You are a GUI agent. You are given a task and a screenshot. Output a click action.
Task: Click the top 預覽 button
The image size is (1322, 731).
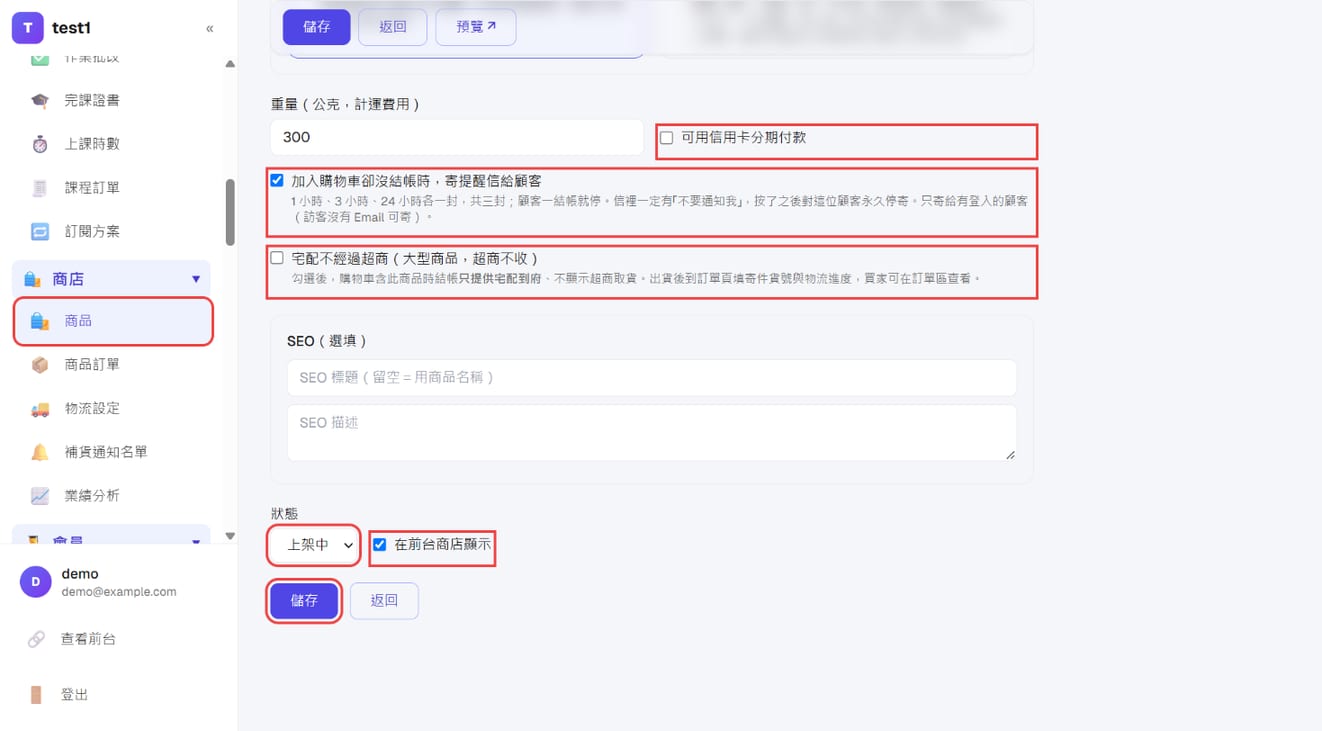pyautogui.click(x=476, y=27)
